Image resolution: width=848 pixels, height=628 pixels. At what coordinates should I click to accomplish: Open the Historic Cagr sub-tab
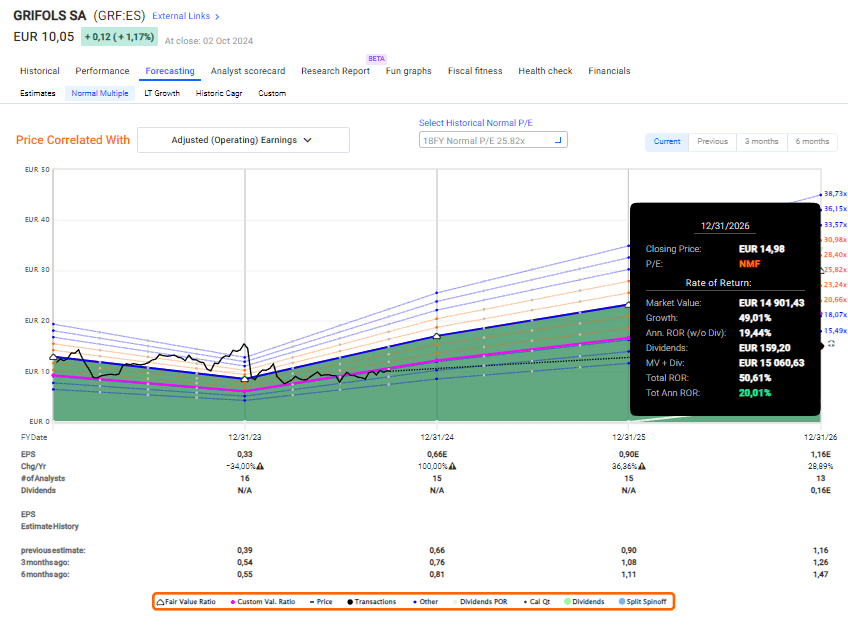click(x=217, y=92)
